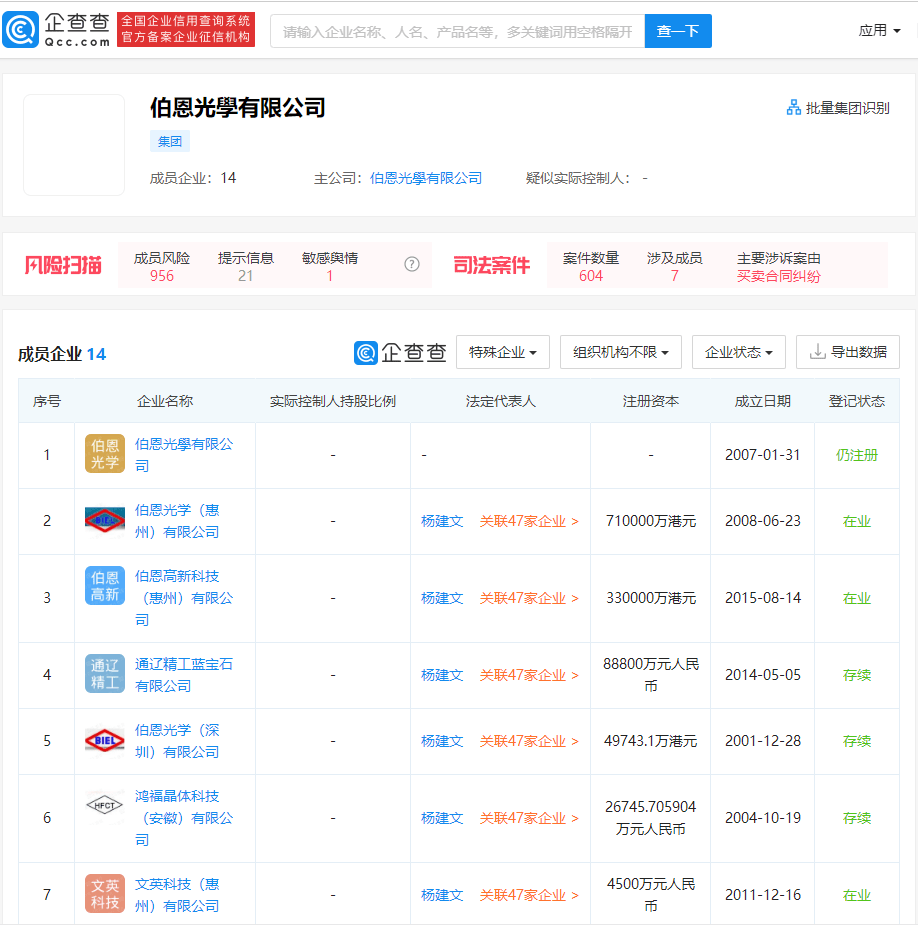918x927 pixels.
Task: Click the 注册资本 column header
Action: pos(650,401)
